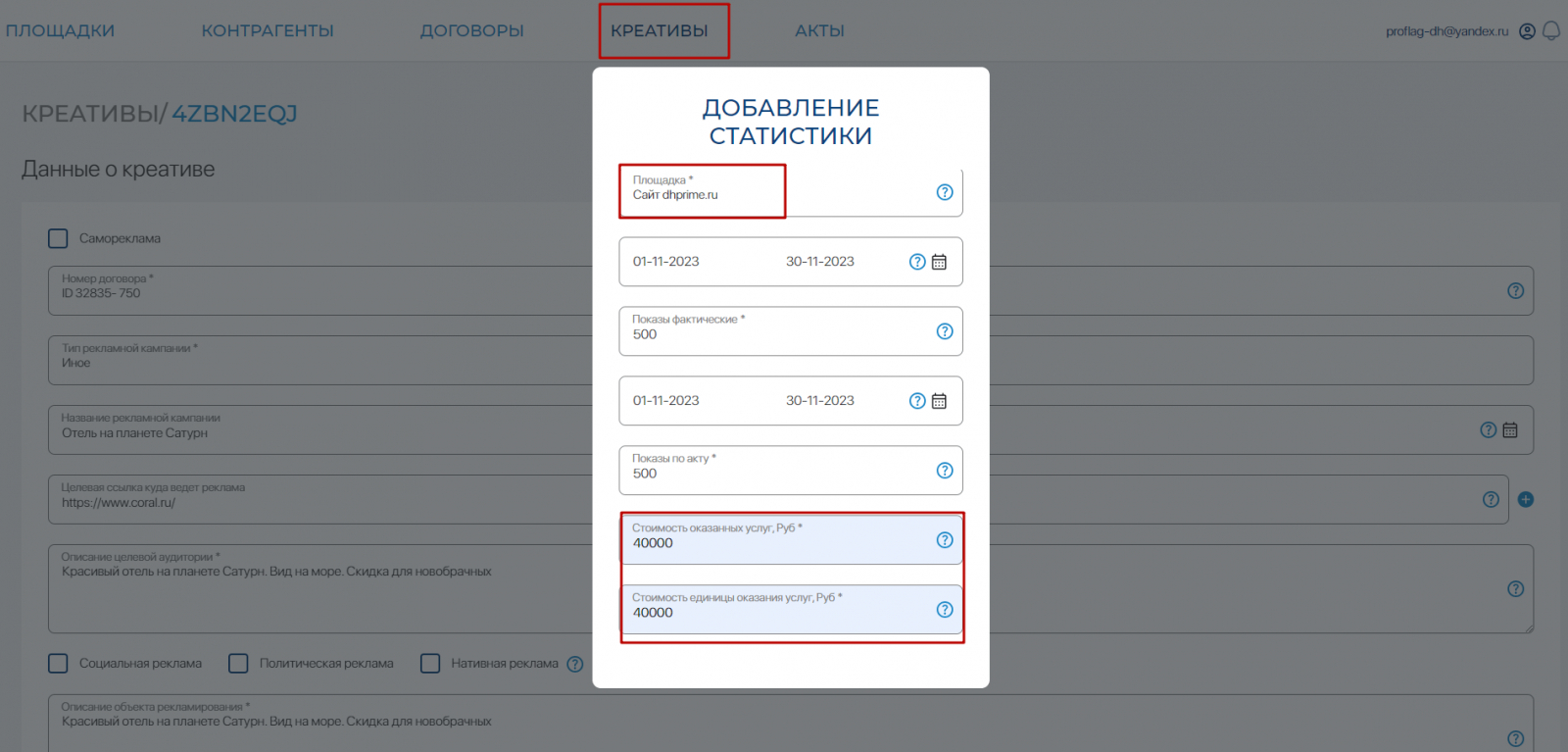Open the Тип рекламной кампании dropdown
The width and height of the screenshot is (1568, 752).
(x=791, y=361)
